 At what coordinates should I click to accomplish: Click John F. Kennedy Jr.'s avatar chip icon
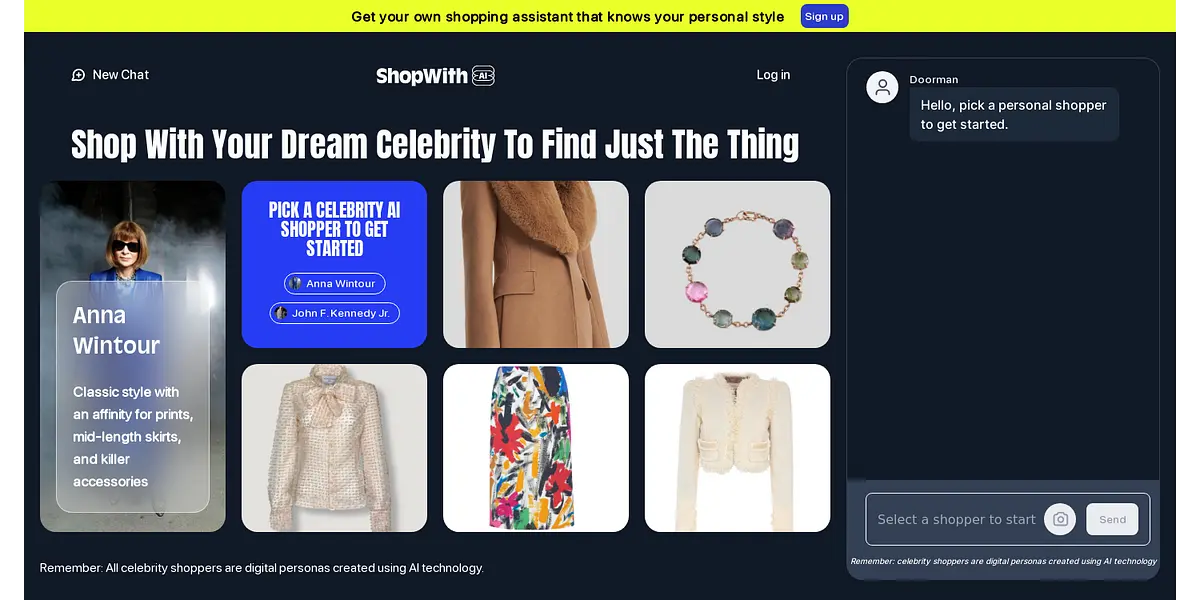coord(281,313)
